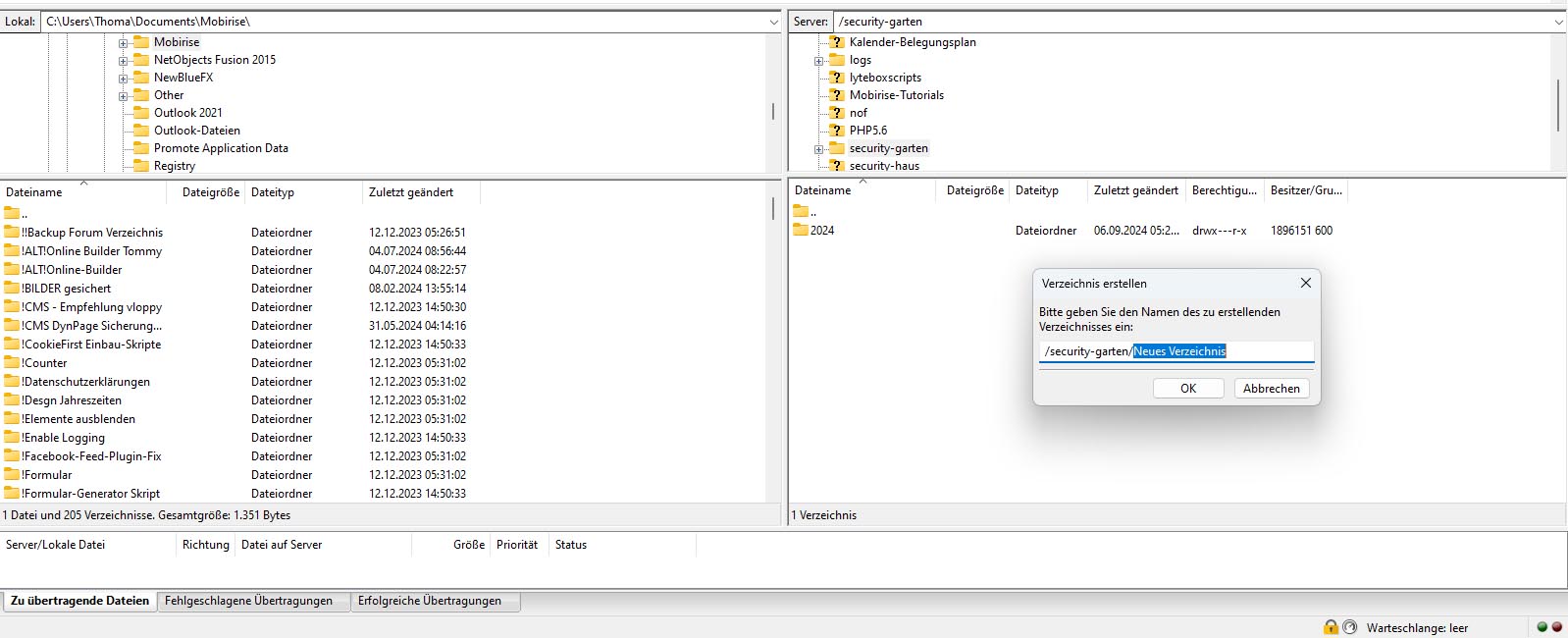Click the !Formular folder icon

point(12,474)
